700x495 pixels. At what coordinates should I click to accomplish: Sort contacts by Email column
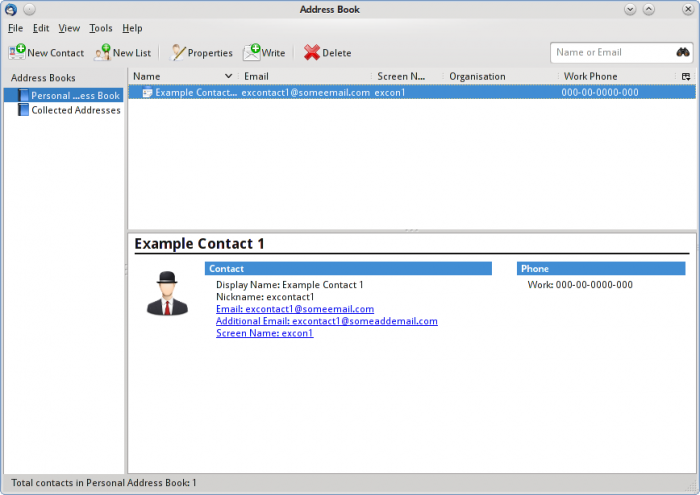[305, 76]
